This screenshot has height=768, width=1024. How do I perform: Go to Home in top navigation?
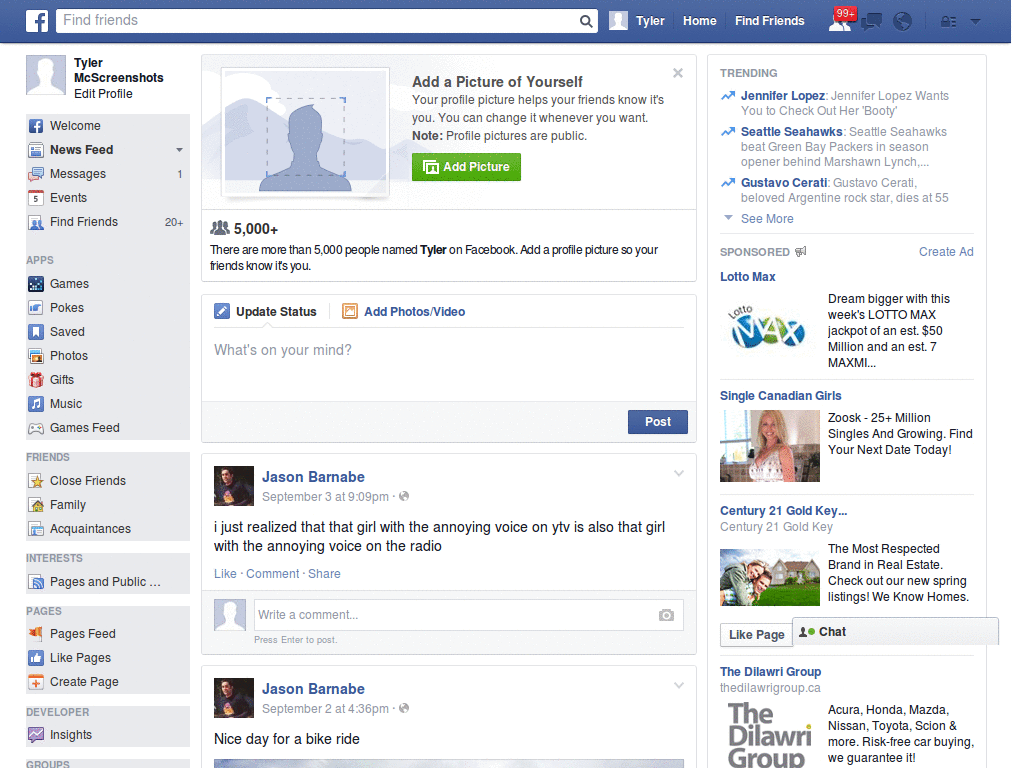tap(699, 21)
